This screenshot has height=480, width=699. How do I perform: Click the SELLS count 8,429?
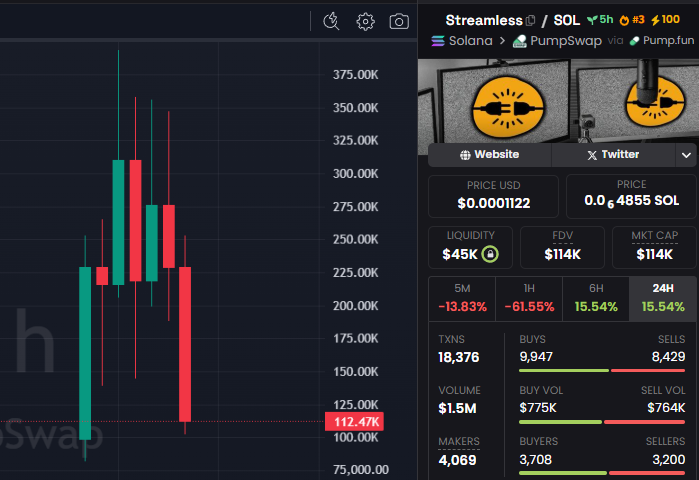point(668,357)
